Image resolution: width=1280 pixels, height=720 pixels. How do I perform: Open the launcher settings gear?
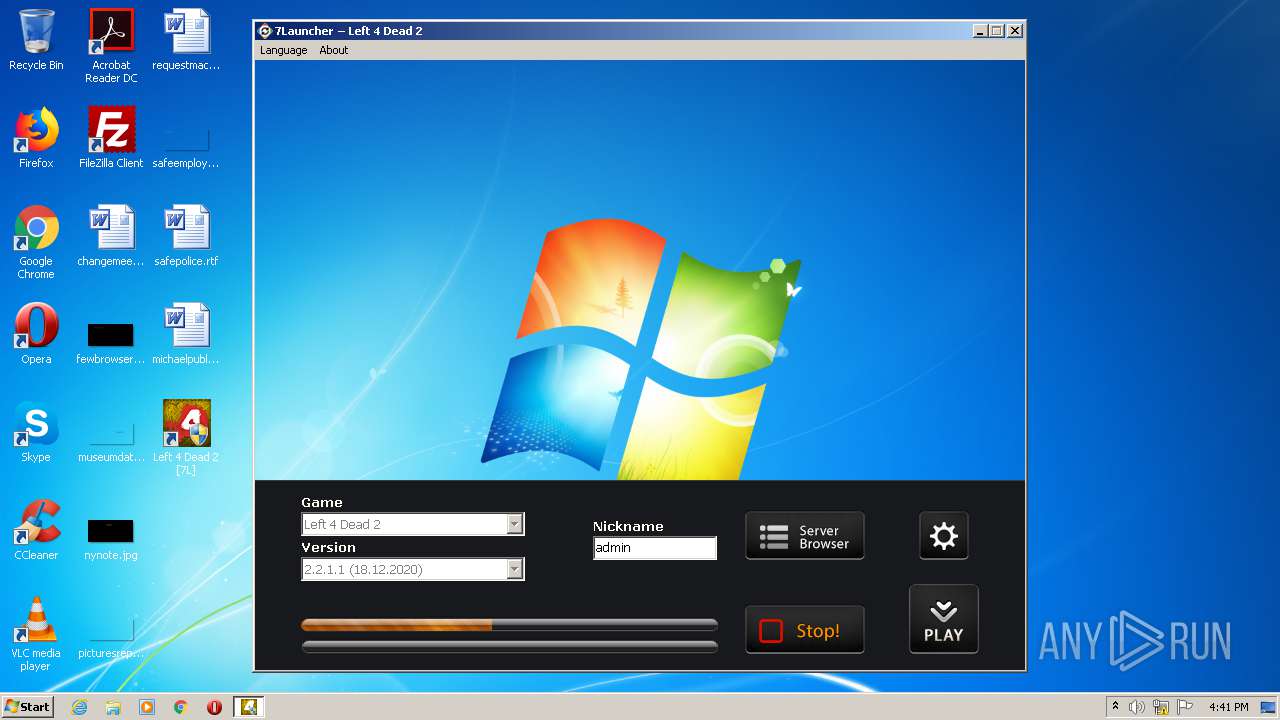pos(943,536)
